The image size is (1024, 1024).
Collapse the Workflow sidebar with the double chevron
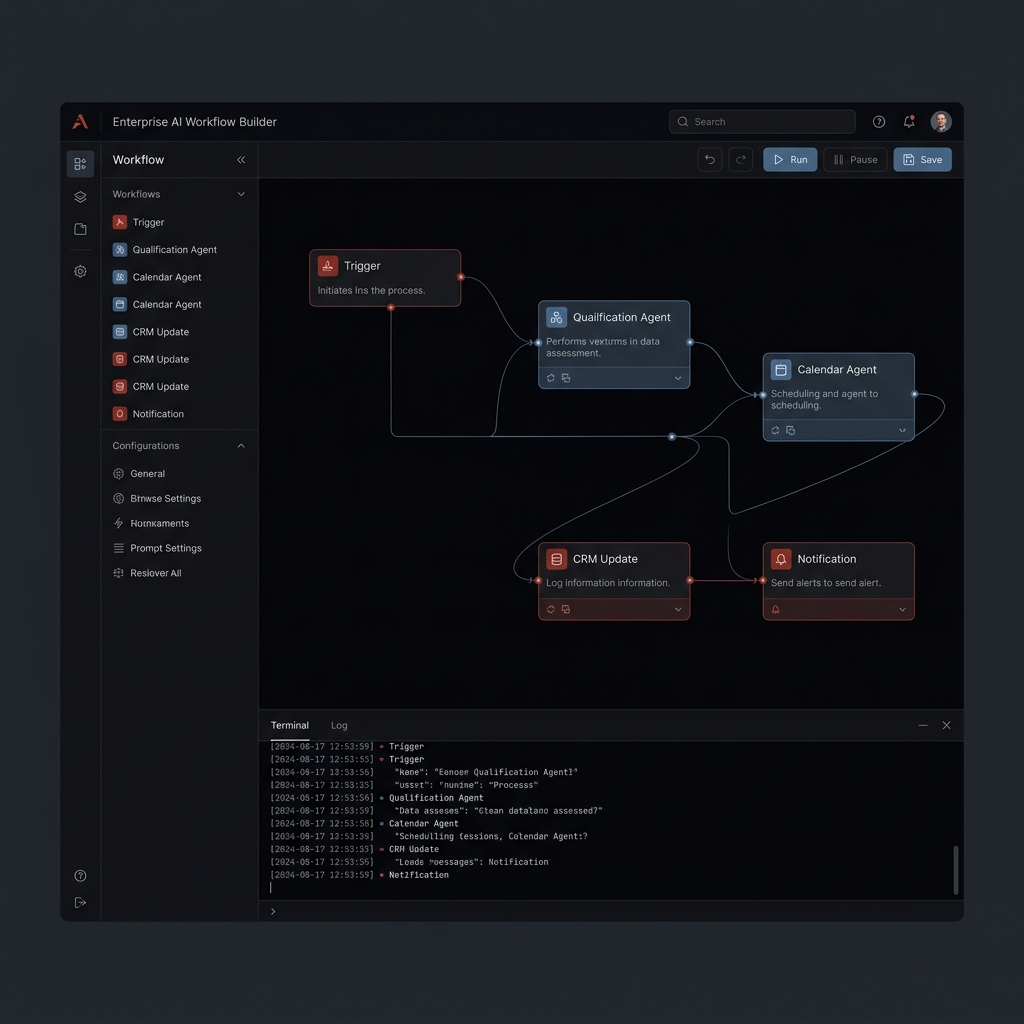[241, 159]
